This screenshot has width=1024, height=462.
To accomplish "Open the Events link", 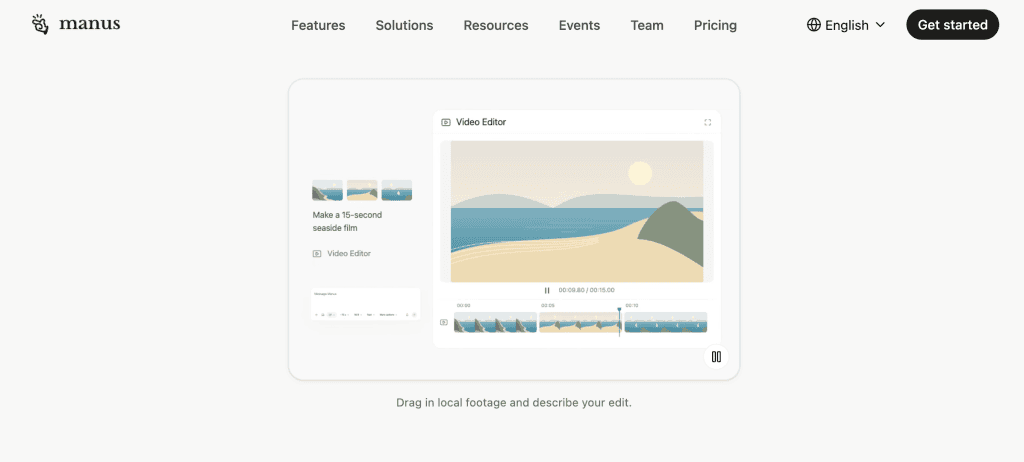I will [579, 25].
